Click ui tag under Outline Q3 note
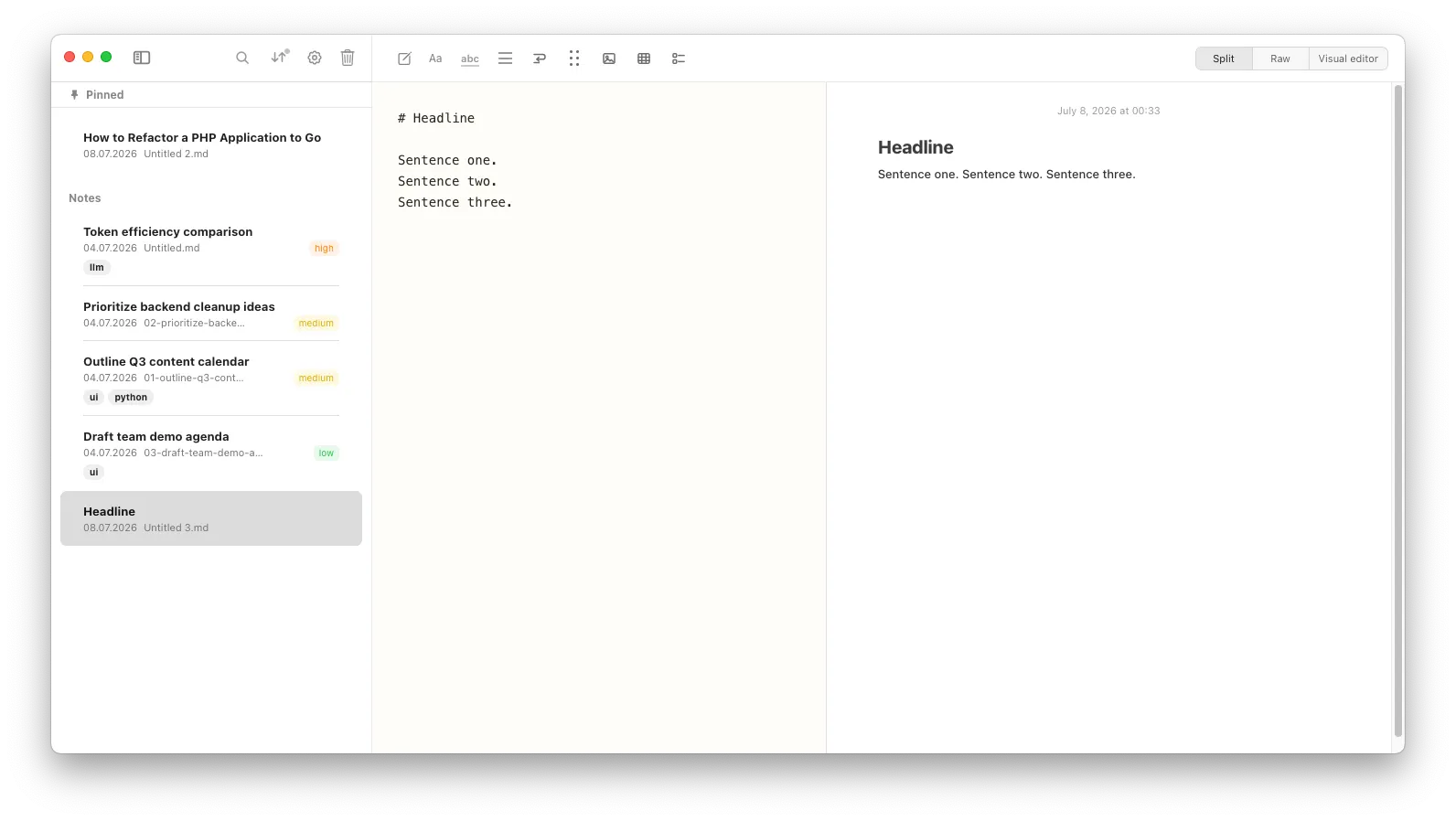 93,397
